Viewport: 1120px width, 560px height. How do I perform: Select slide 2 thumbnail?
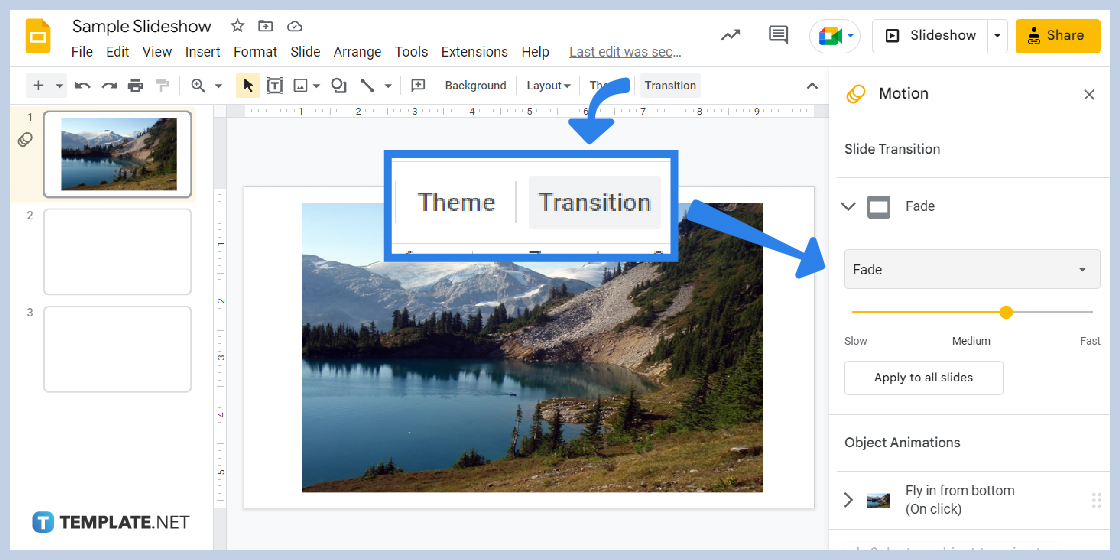point(118,251)
